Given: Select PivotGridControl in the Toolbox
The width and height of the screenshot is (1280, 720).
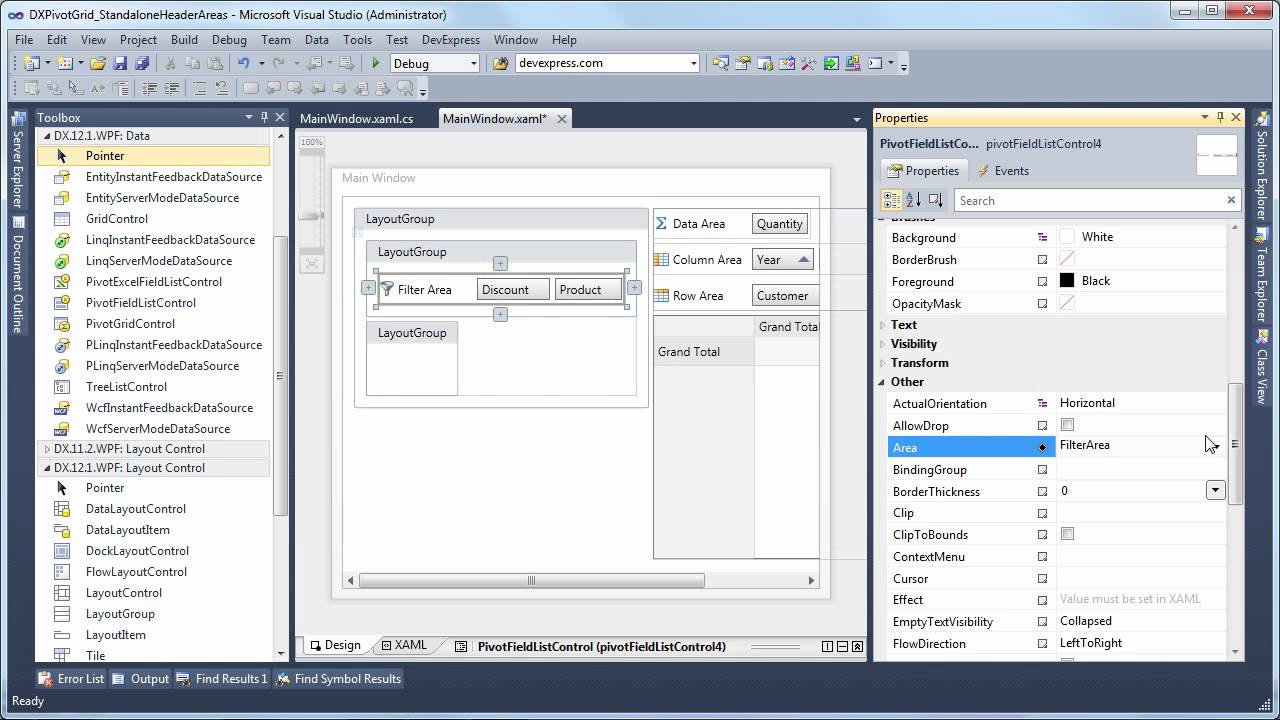Looking at the screenshot, I should point(130,324).
